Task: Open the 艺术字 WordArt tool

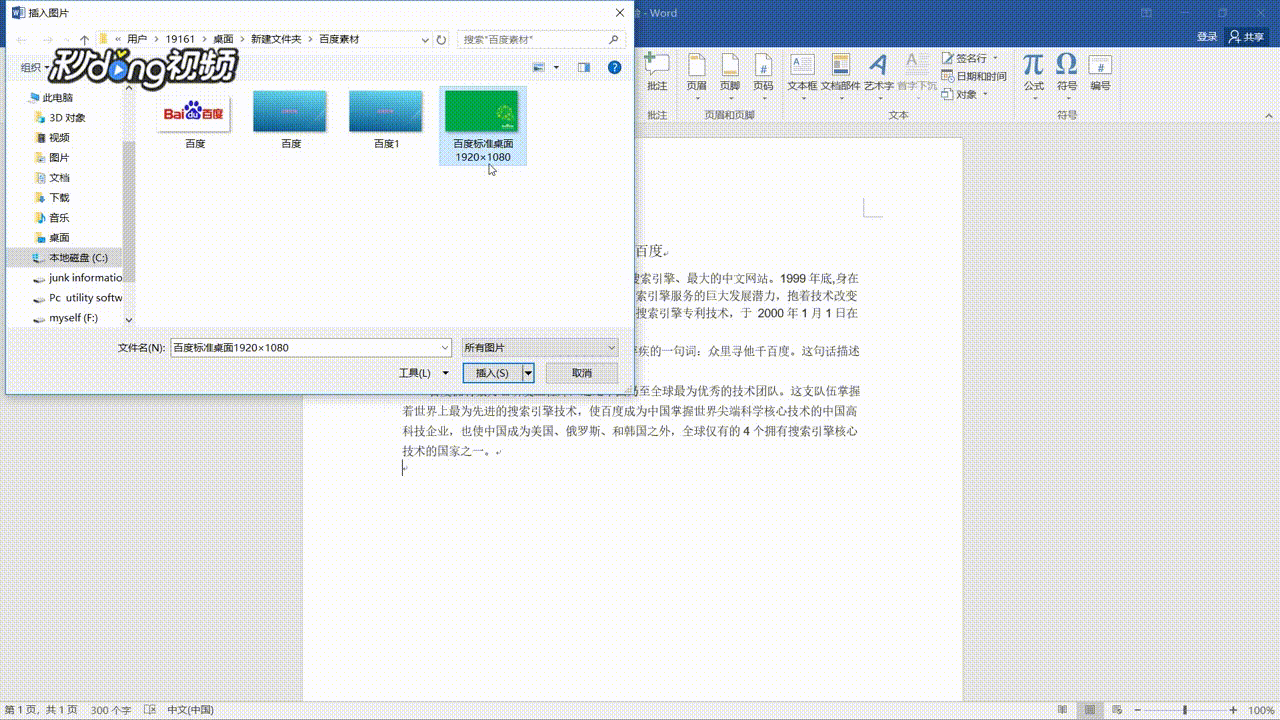Action: pos(878,71)
